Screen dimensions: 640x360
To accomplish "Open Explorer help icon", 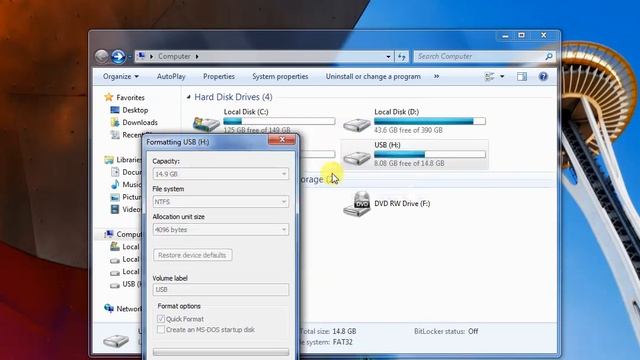I will coord(543,76).
